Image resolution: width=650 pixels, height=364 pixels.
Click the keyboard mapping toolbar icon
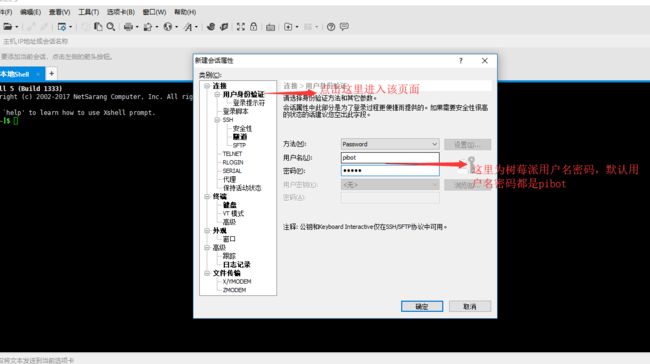(x=270, y=27)
